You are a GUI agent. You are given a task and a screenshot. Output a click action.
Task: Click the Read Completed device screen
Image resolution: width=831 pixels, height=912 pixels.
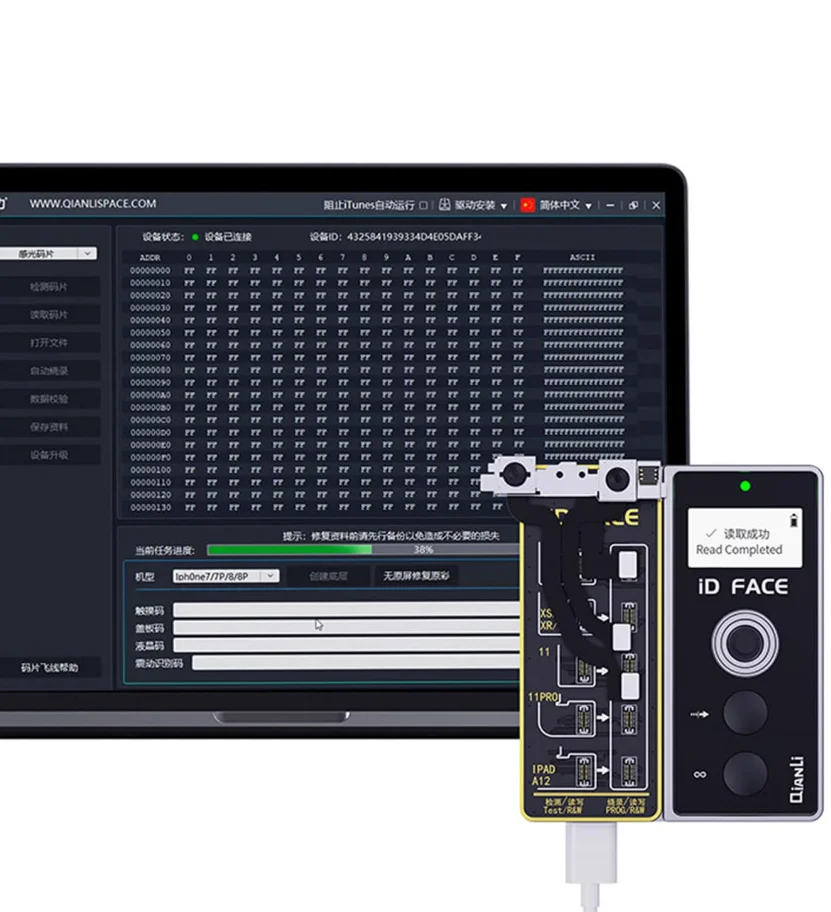744,538
